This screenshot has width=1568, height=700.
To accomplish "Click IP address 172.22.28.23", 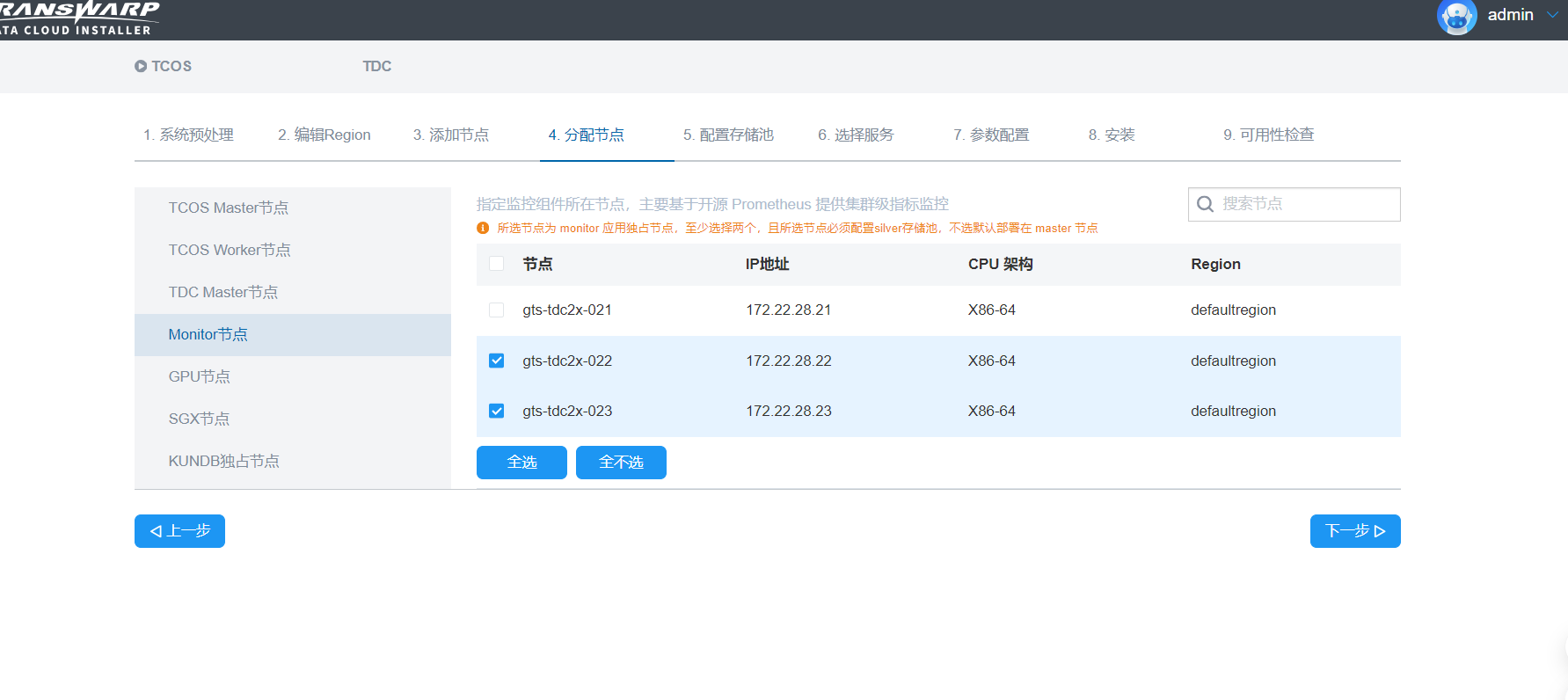I will tap(789, 411).
